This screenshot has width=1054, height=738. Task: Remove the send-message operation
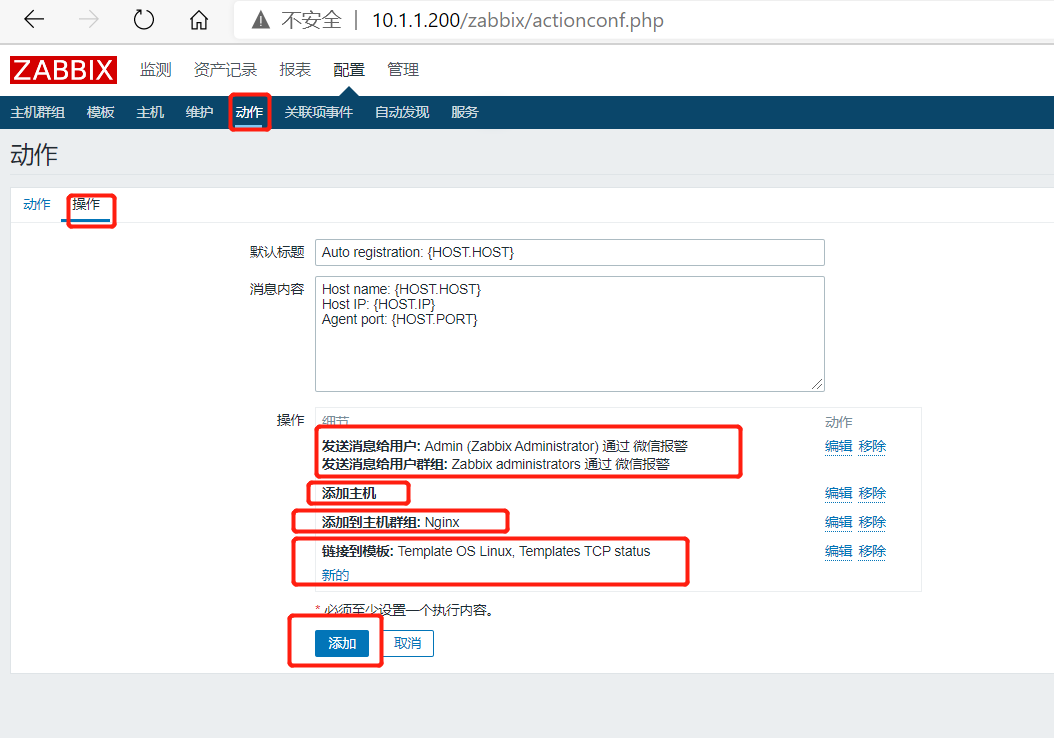(872, 446)
